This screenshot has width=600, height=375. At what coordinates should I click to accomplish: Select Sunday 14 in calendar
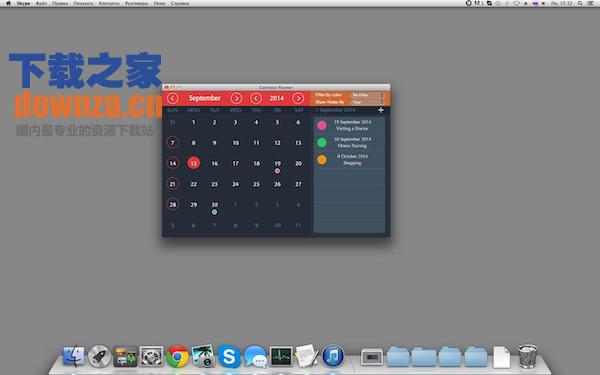pyautogui.click(x=173, y=163)
